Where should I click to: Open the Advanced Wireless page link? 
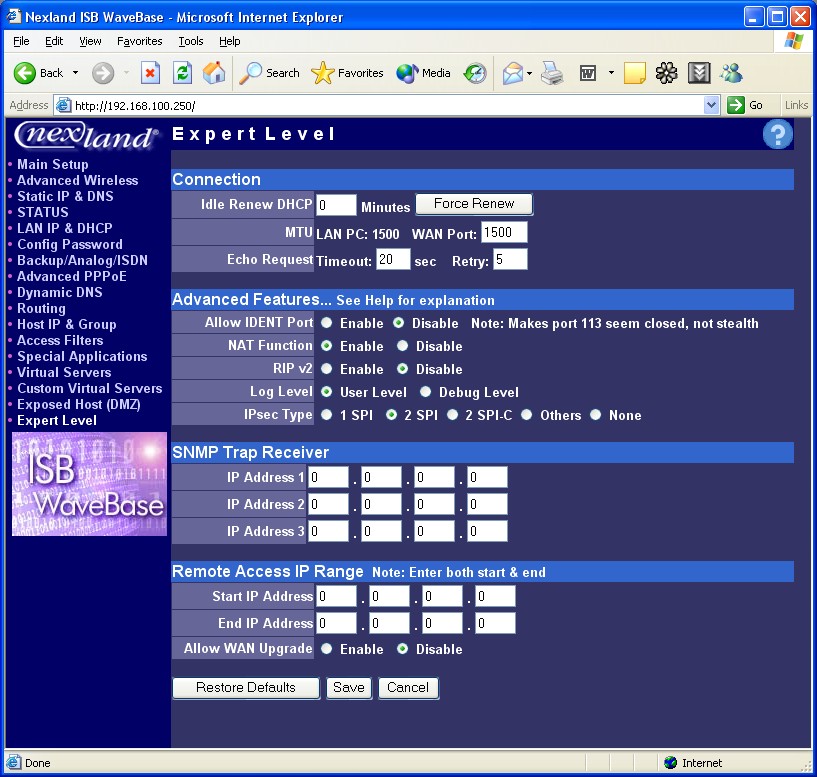click(78, 180)
